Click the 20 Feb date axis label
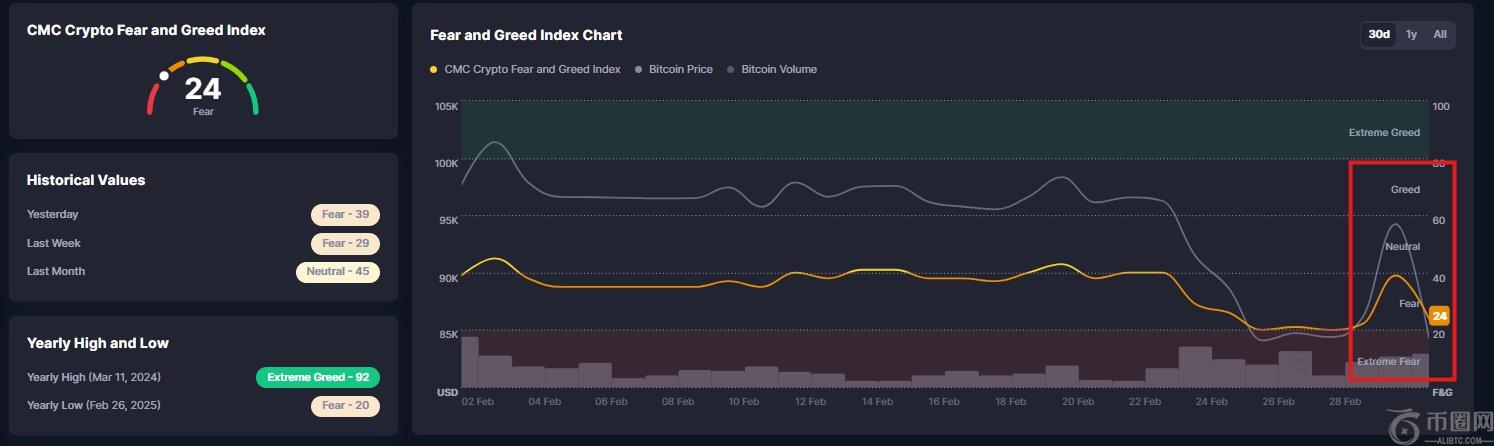Image resolution: width=1494 pixels, height=446 pixels. [x=1077, y=402]
